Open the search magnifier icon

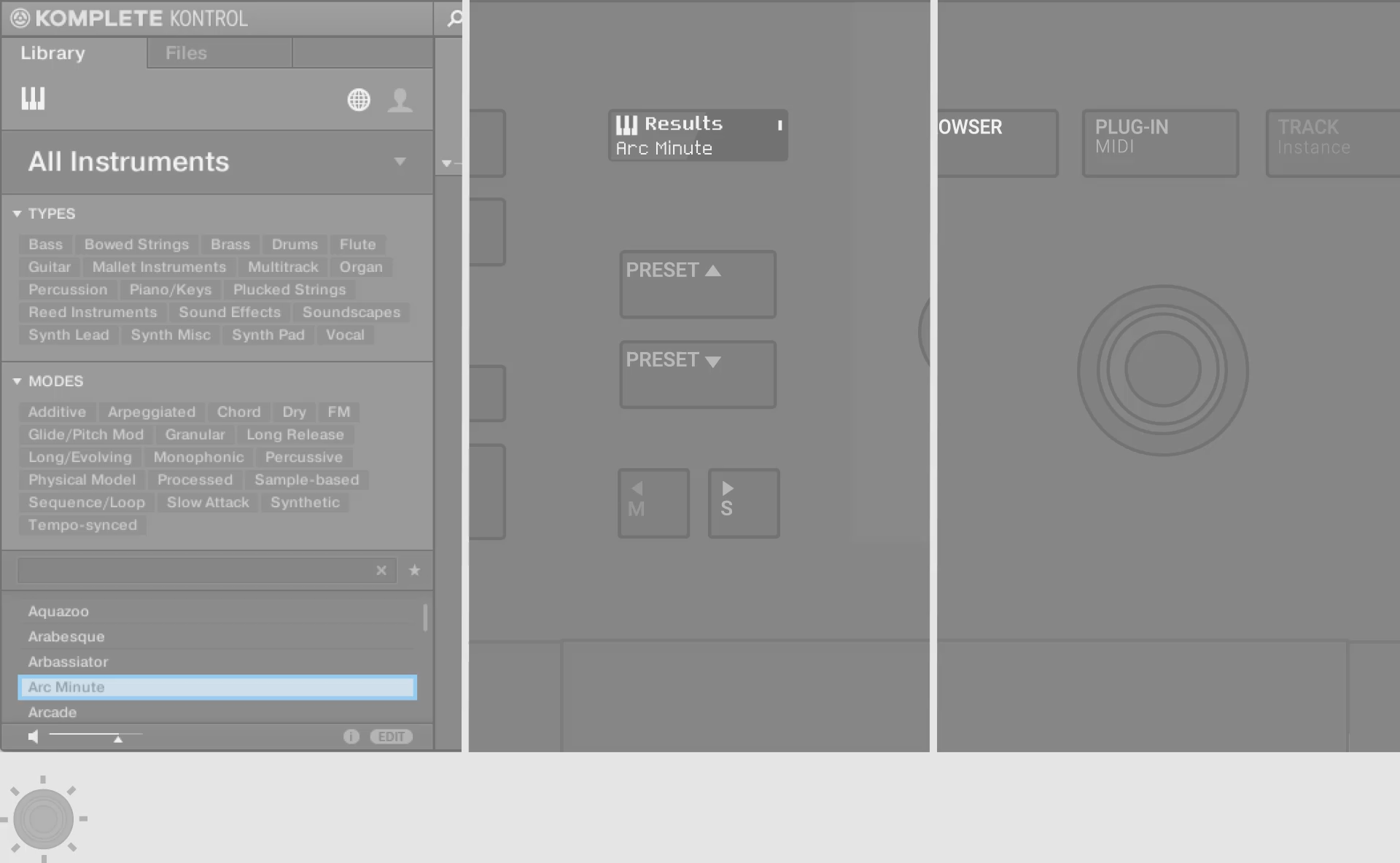[x=454, y=18]
